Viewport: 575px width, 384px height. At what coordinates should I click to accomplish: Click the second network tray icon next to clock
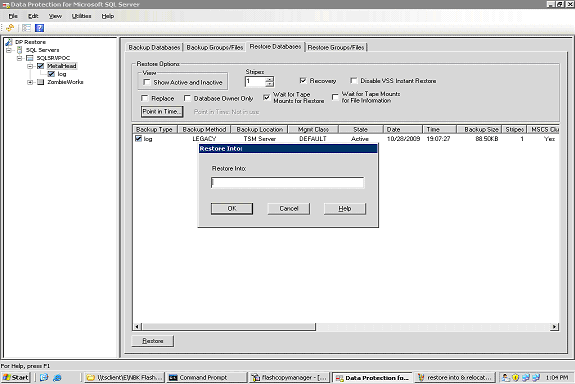pos(536,377)
